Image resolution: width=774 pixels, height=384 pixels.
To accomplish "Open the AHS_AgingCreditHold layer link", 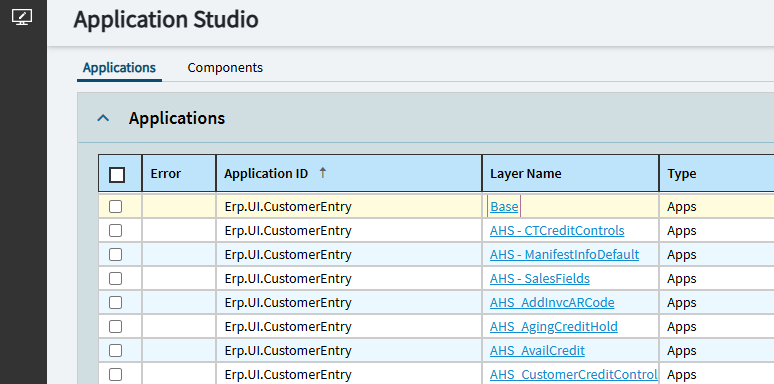I will pyautogui.click(x=553, y=327).
